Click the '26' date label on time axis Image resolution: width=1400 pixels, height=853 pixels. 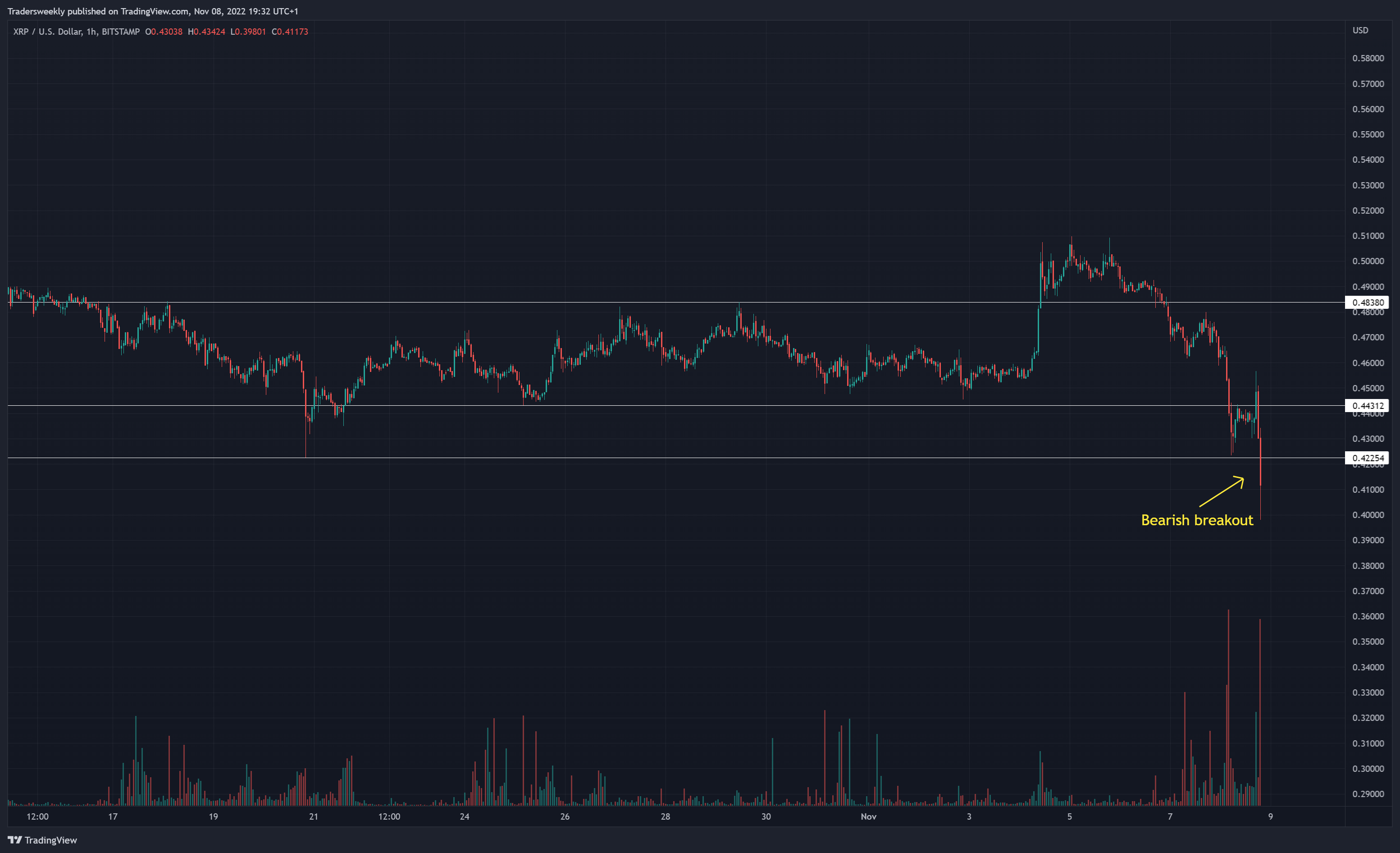(565, 816)
